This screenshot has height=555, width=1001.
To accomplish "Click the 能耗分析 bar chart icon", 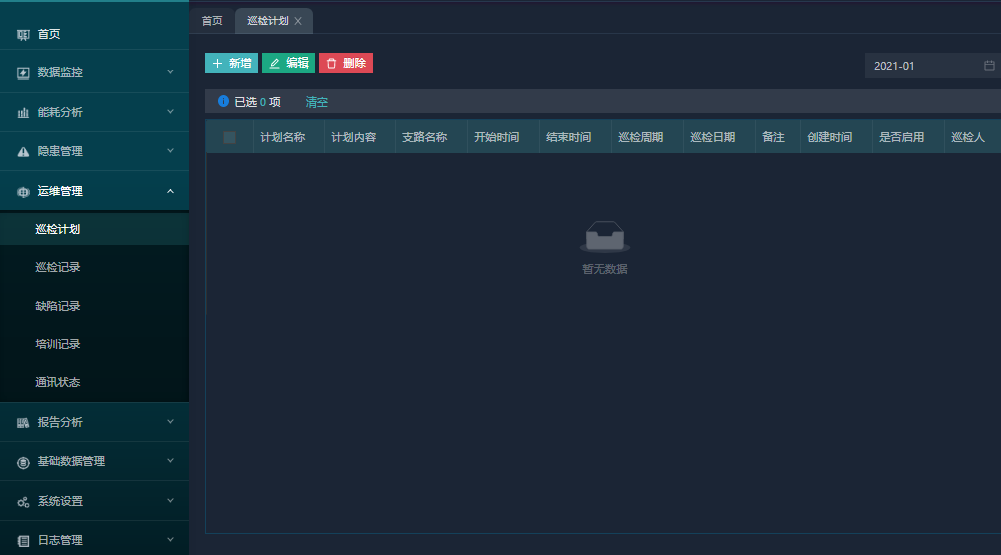I will point(23,113).
